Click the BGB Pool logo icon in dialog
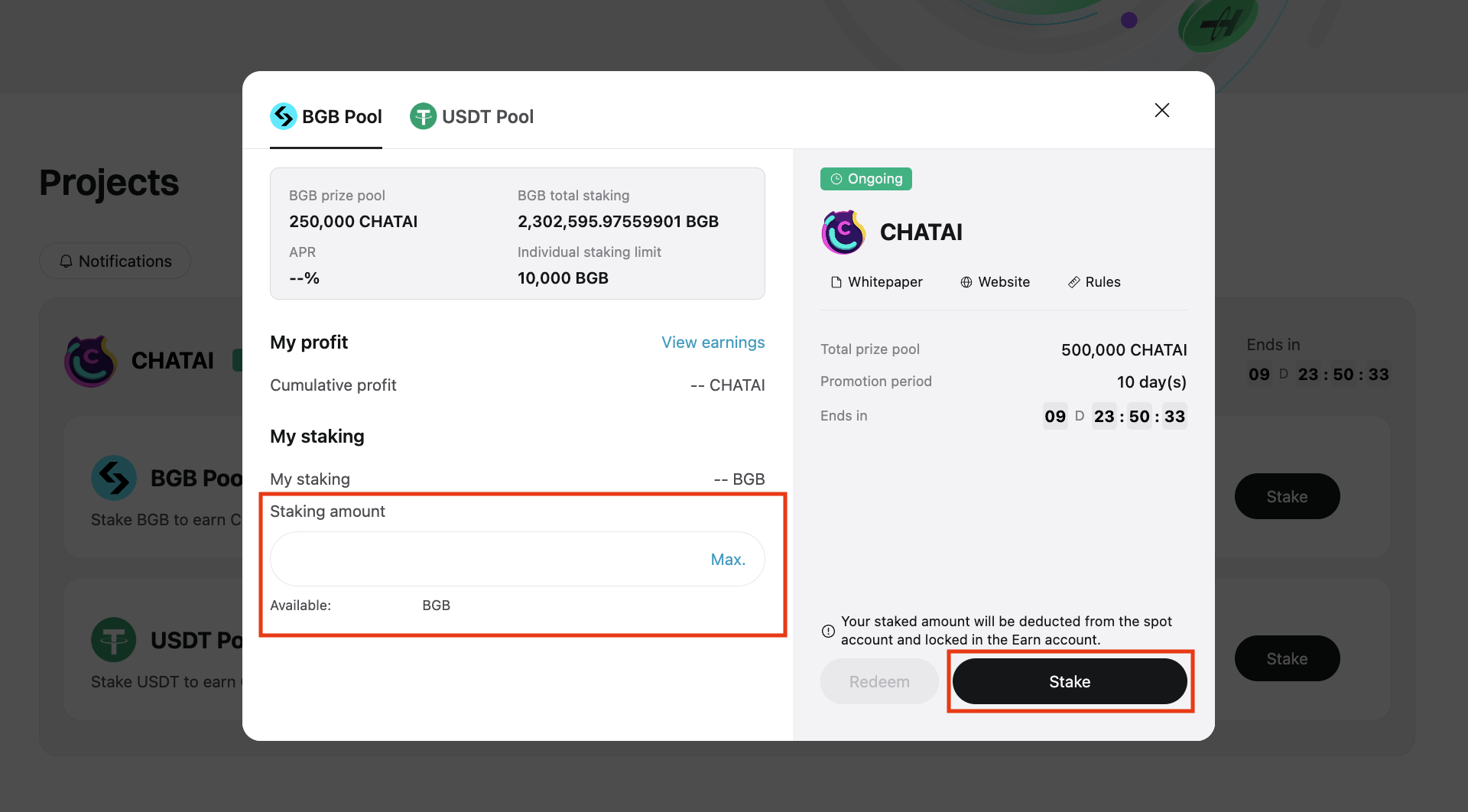The image size is (1468, 812). pyautogui.click(x=284, y=116)
